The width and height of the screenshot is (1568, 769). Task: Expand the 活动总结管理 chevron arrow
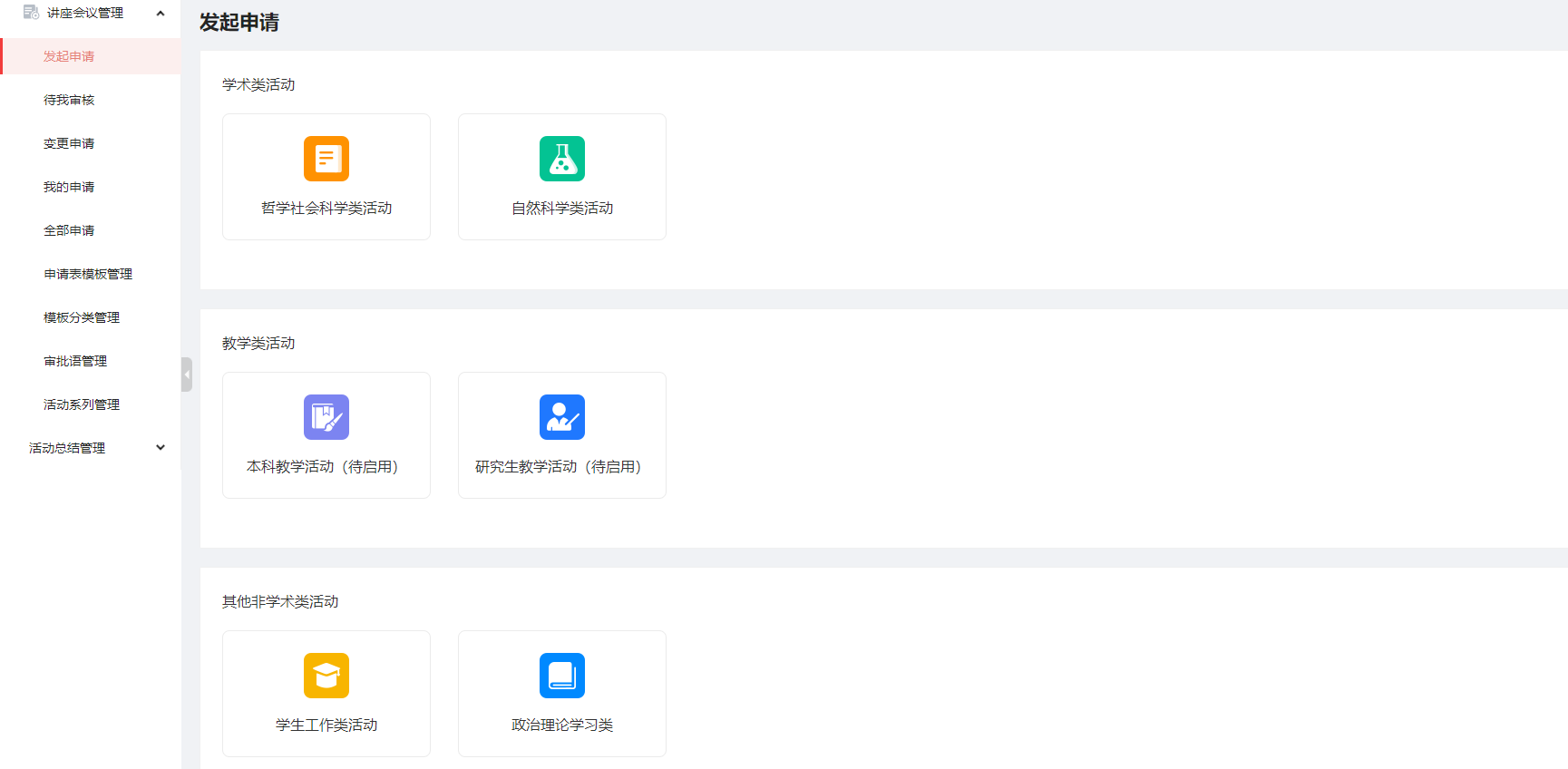161,447
